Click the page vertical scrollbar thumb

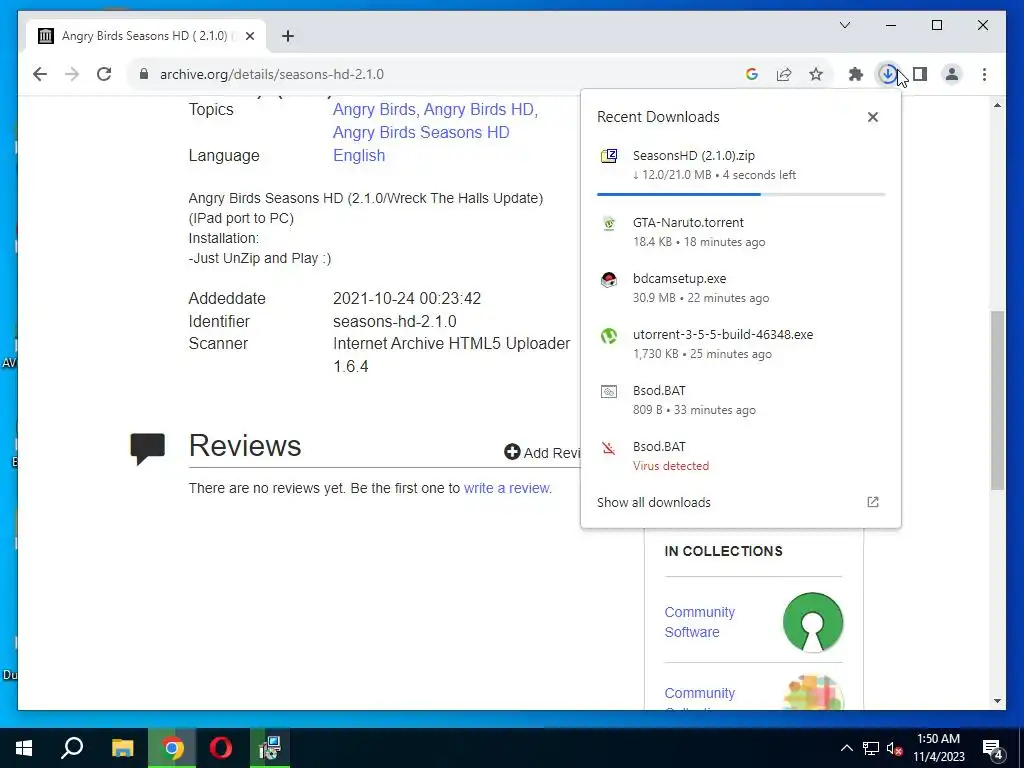coord(997,400)
